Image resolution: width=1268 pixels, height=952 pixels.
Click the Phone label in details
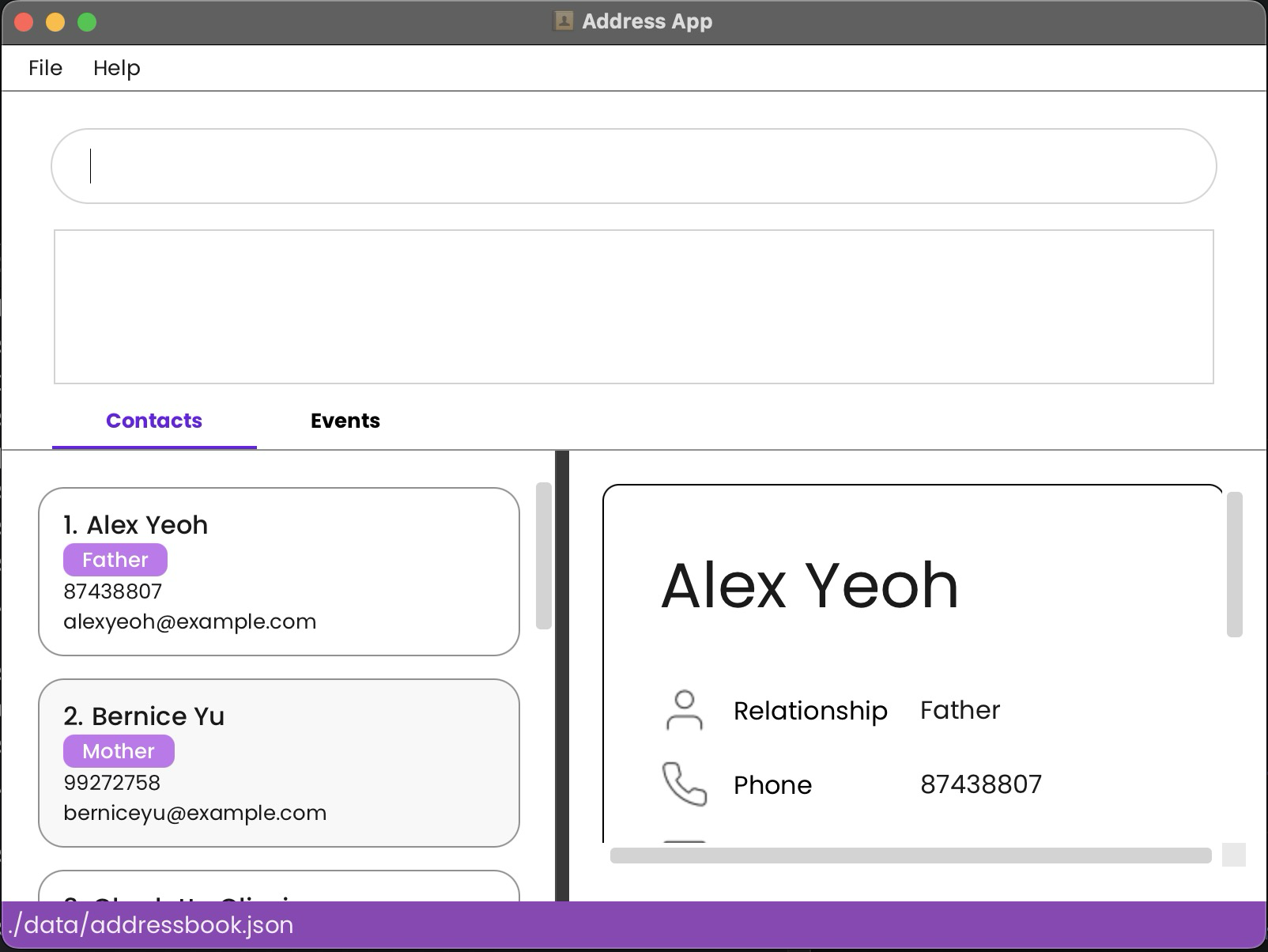click(x=772, y=785)
